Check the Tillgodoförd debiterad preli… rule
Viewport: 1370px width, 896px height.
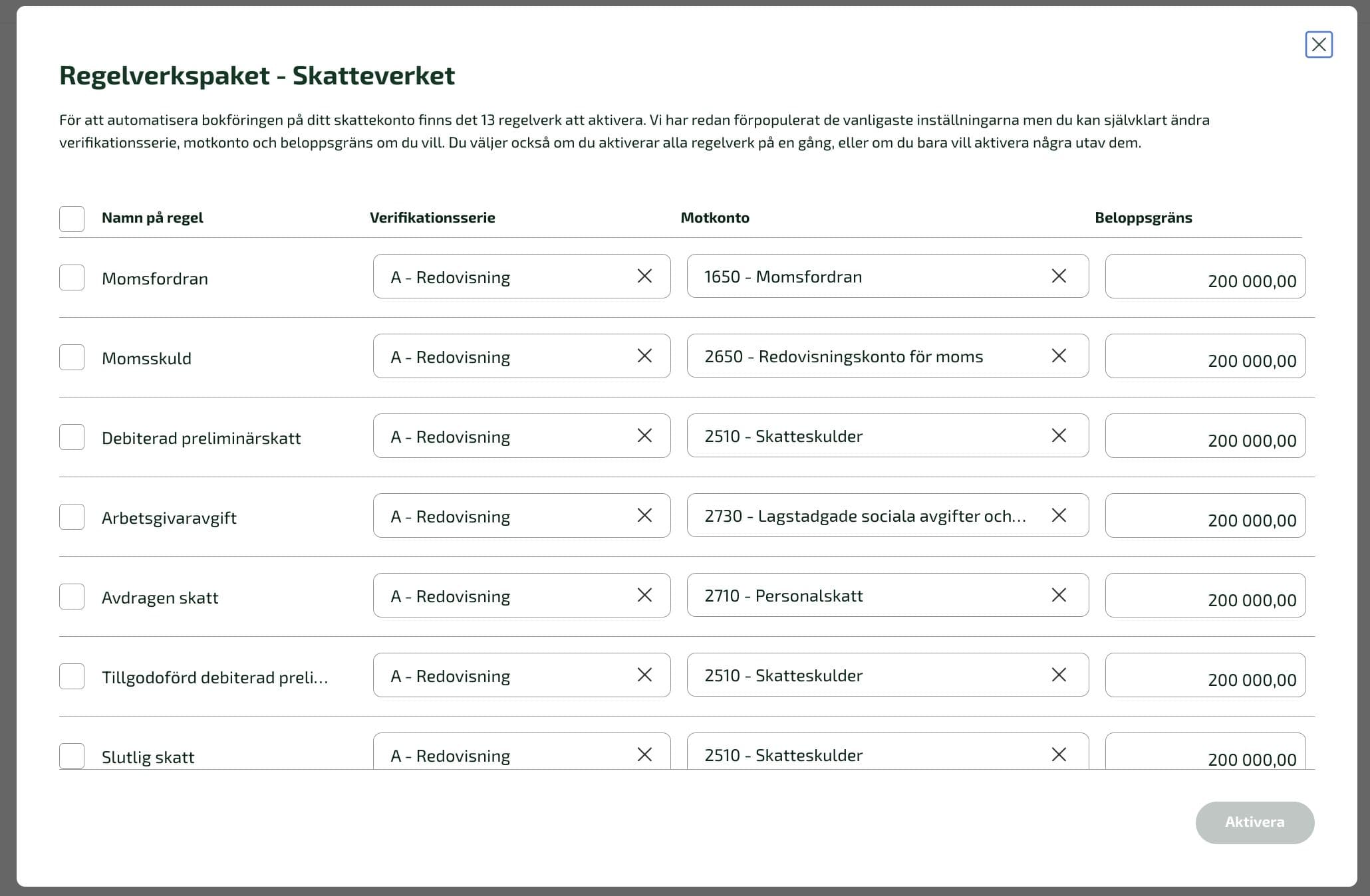[x=72, y=677]
